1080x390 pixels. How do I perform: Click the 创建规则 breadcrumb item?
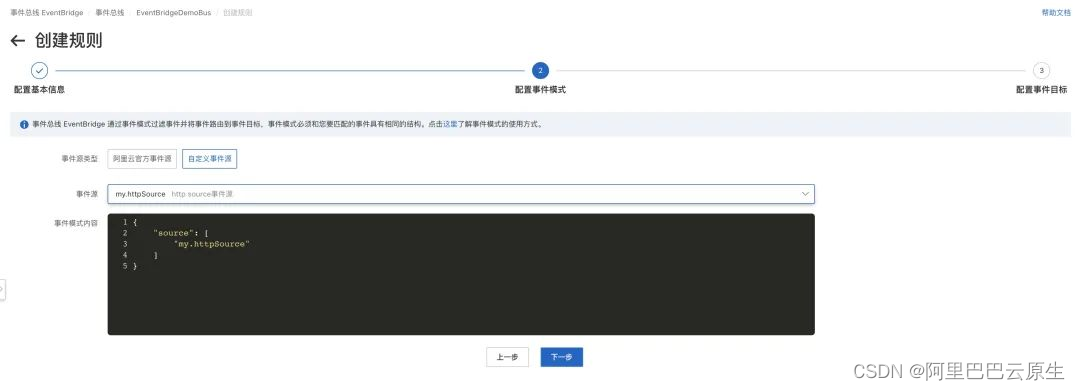[x=238, y=12]
